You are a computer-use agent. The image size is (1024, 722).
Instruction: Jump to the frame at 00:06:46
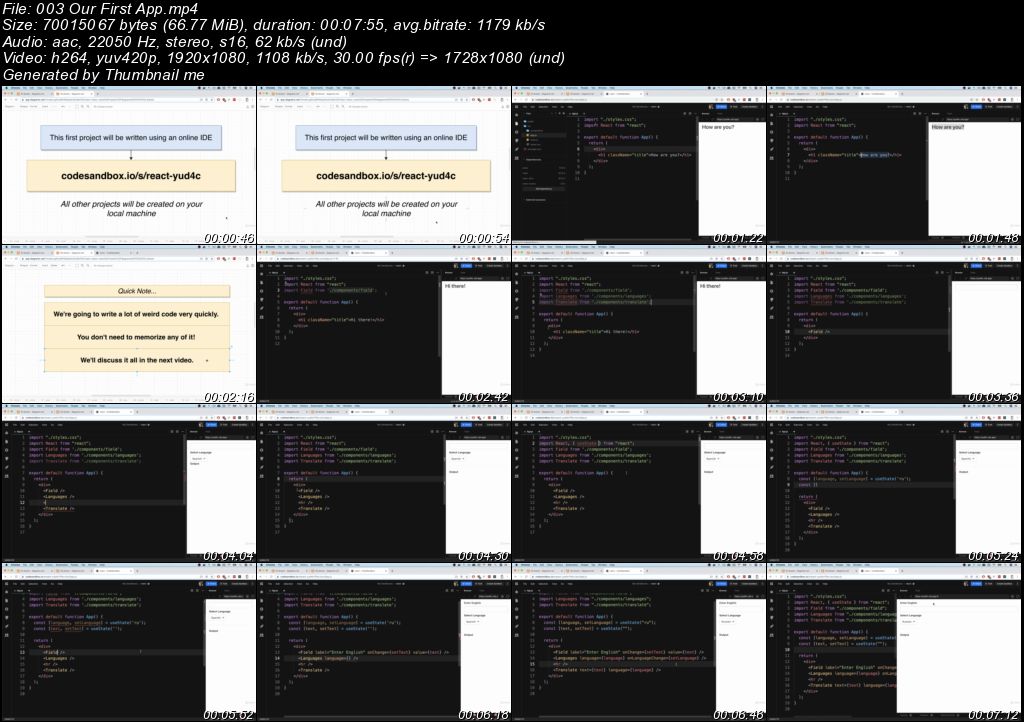[639, 642]
